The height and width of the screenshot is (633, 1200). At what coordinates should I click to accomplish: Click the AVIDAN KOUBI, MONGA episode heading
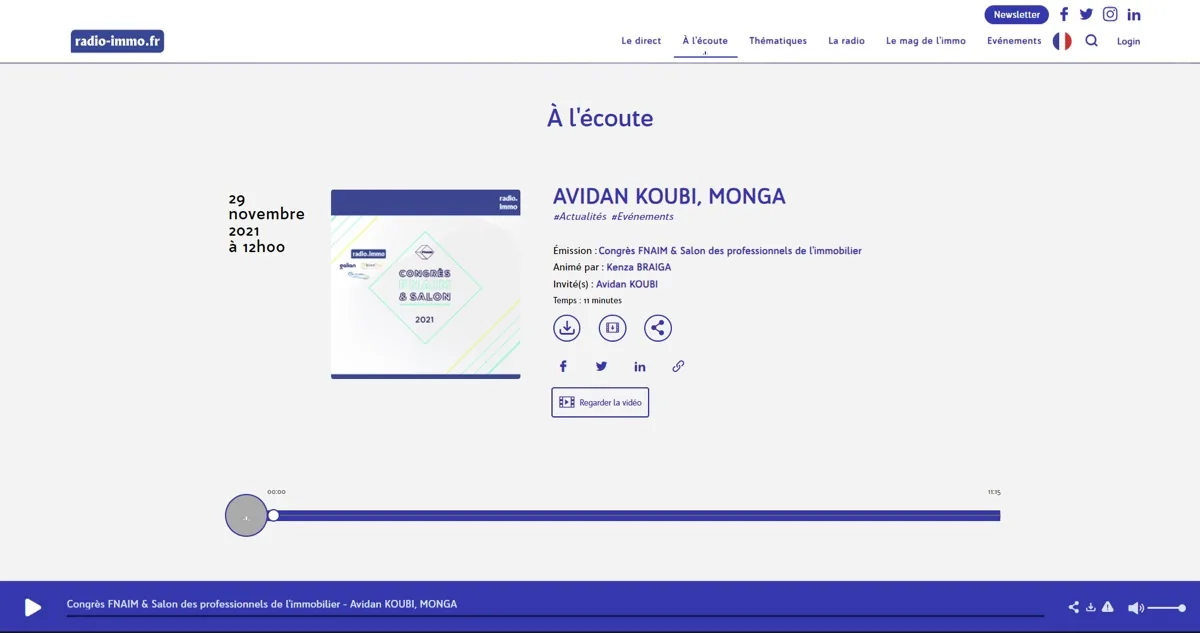click(x=669, y=197)
